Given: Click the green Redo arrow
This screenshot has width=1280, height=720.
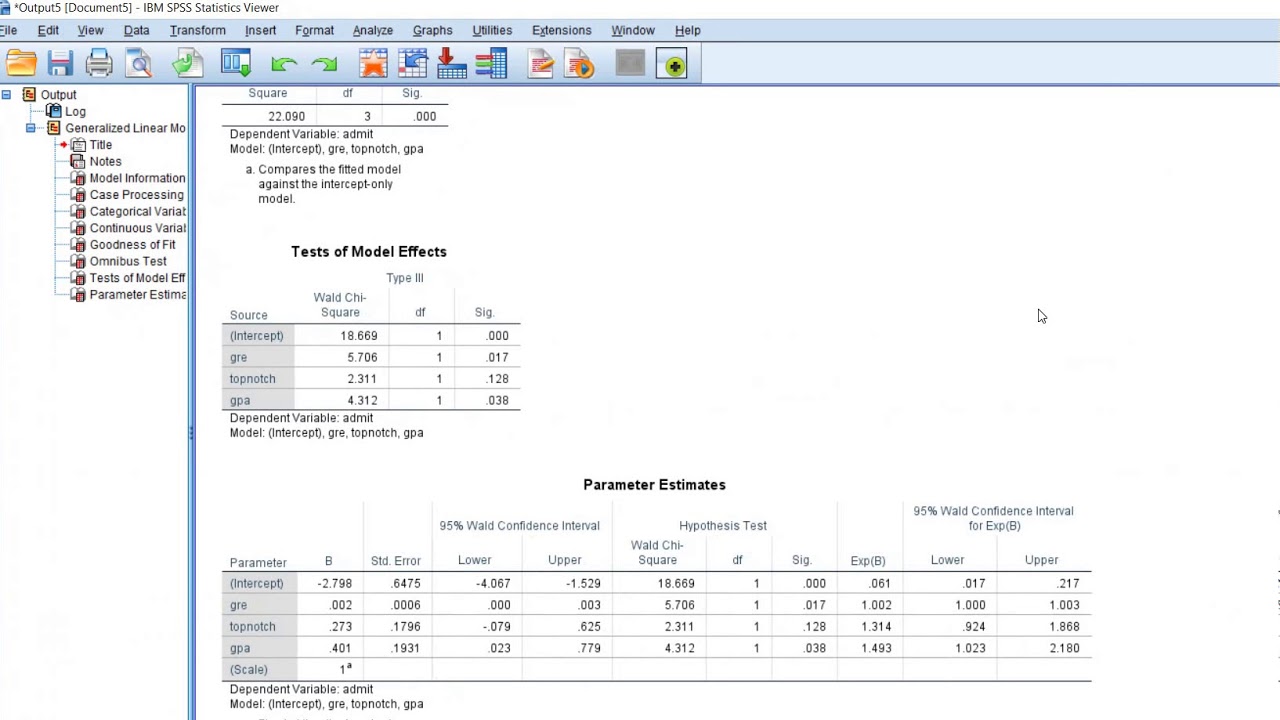Looking at the screenshot, I should 324,65.
